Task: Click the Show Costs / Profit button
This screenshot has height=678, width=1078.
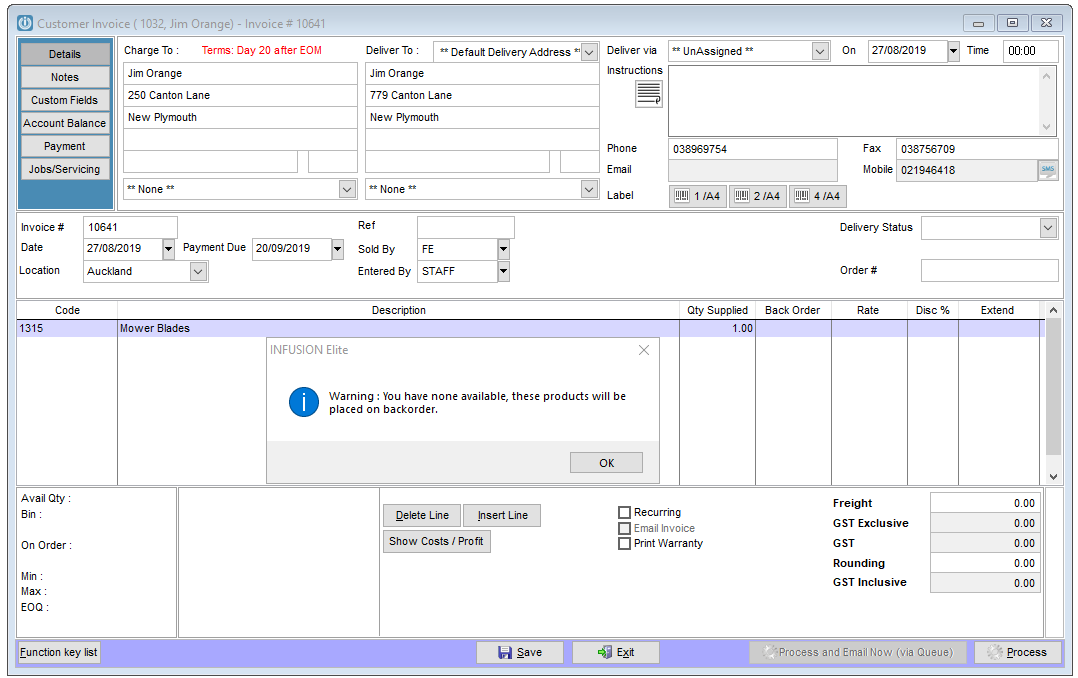Action: [x=436, y=541]
